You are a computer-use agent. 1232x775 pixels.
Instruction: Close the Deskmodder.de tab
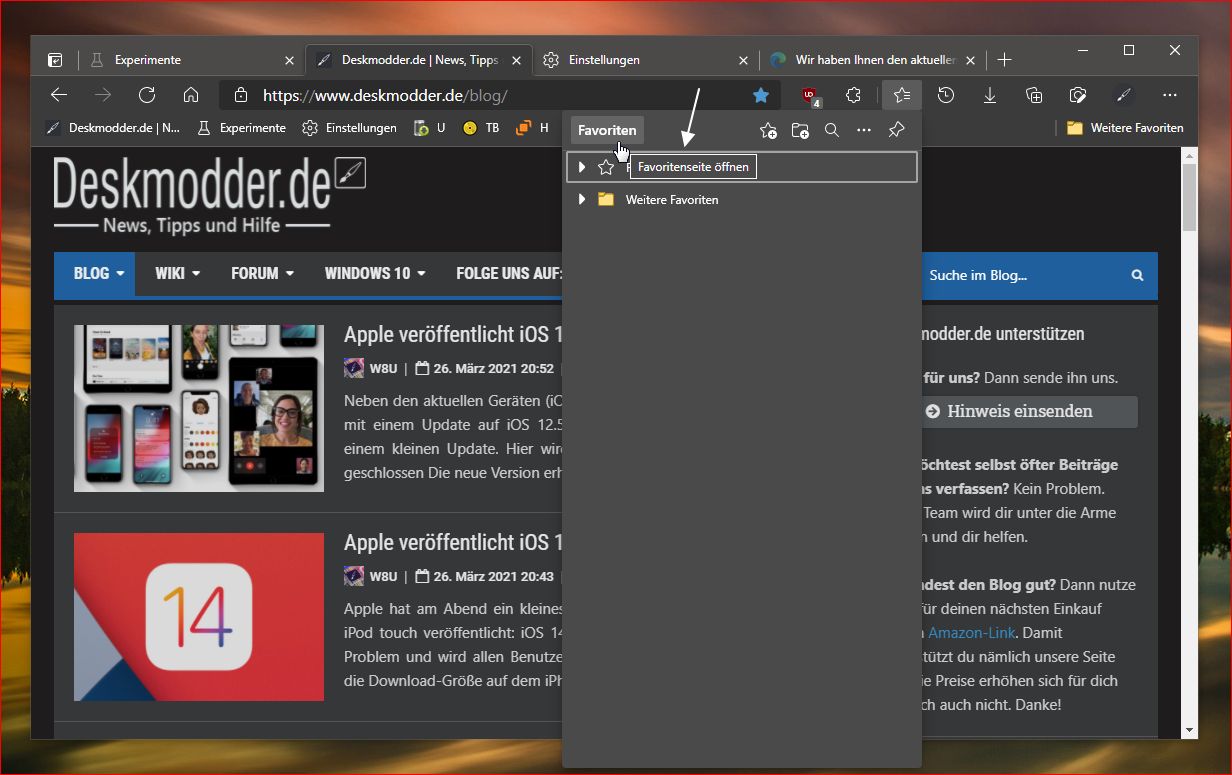[516, 60]
